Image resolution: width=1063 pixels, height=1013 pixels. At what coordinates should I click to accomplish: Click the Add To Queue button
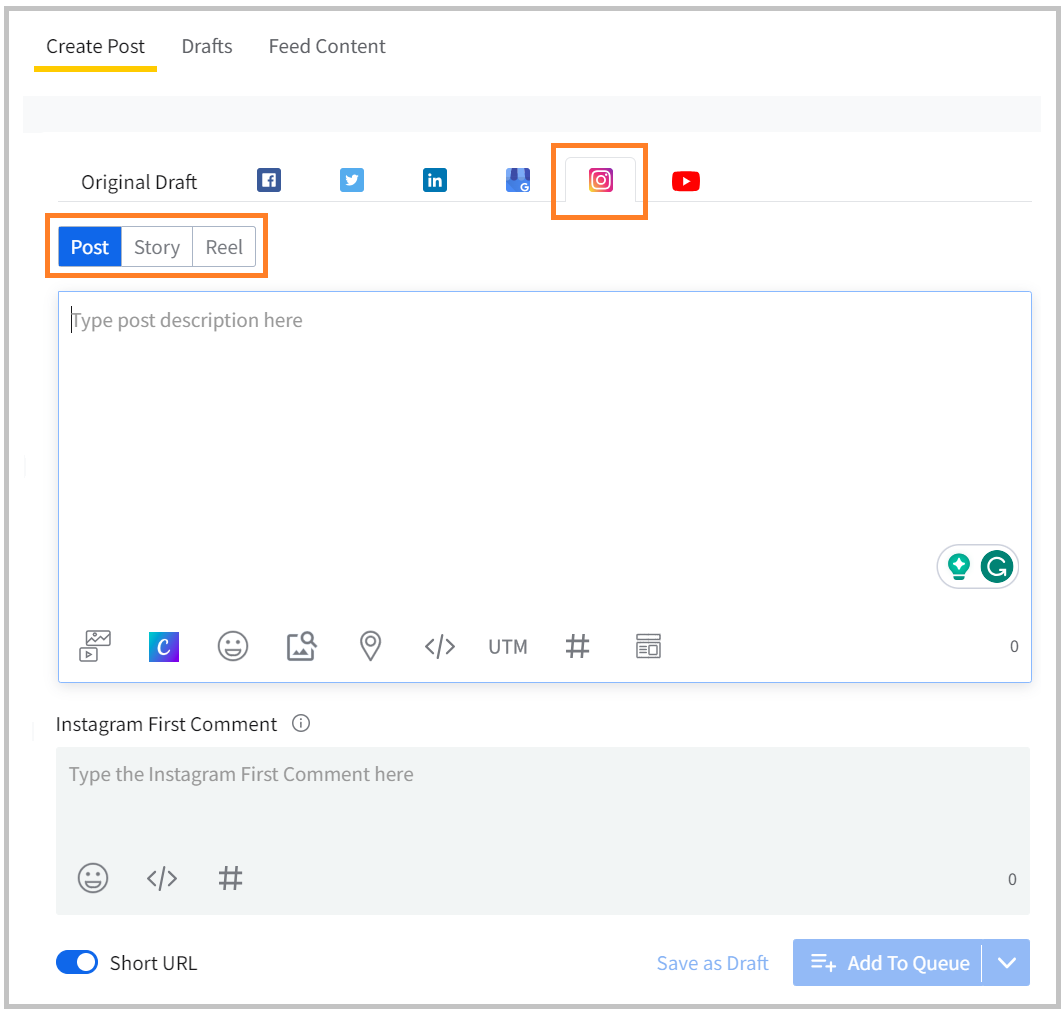(888, 963)
